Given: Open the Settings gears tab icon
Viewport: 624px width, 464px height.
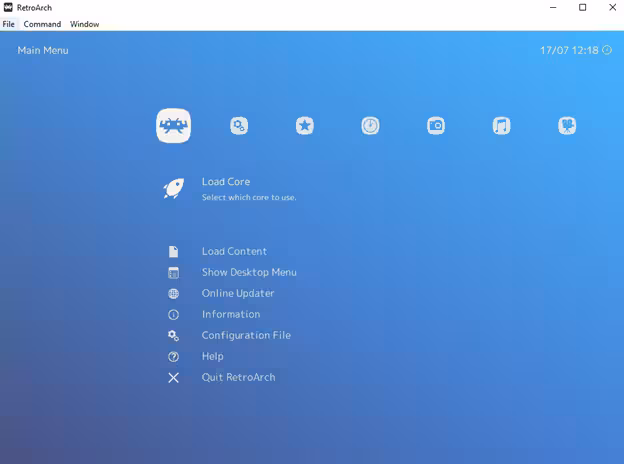Looking at the screenshot, I should pyautogui.click(x=239, y=126).
